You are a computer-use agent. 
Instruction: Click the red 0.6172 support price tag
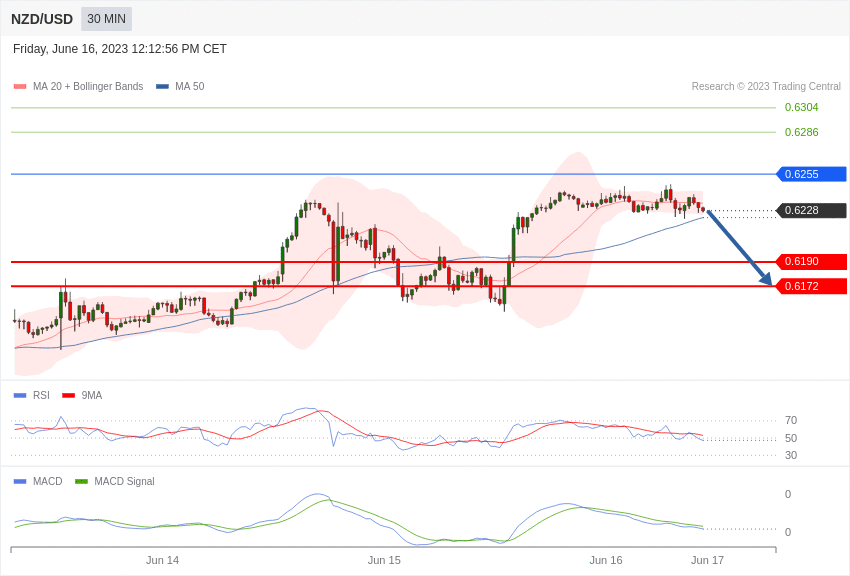pyautogui.click(x=812, y=286)
